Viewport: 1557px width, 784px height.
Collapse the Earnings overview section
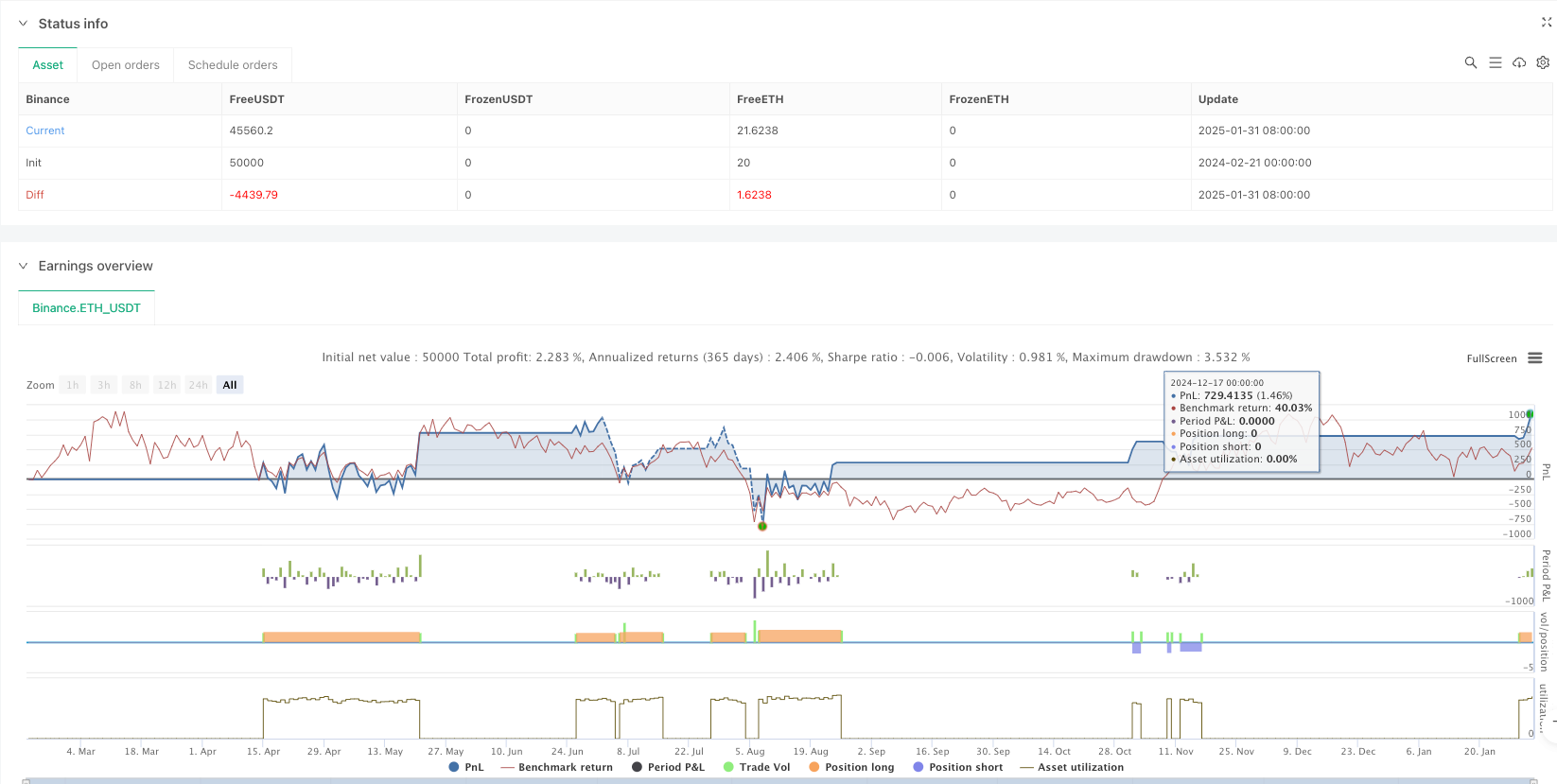point(24,266)
